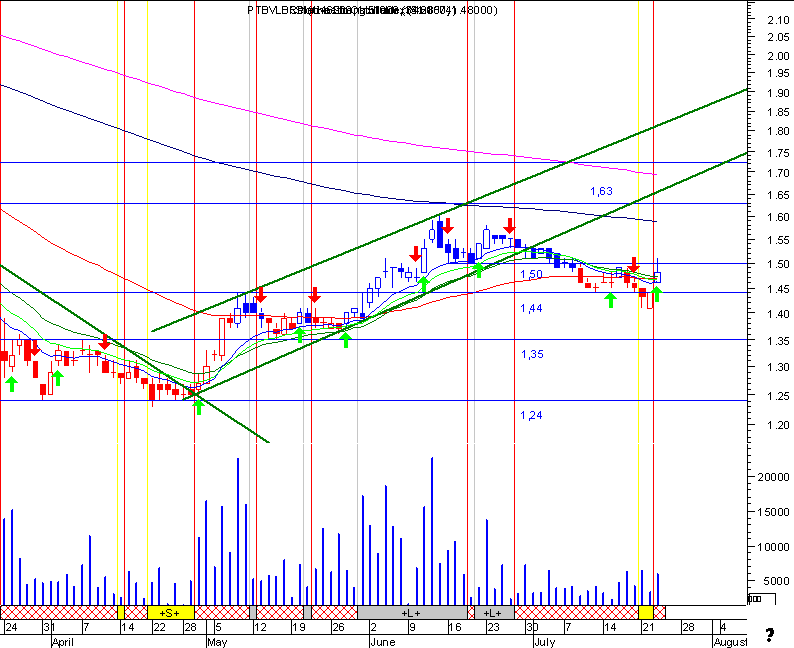Click the April month label
Screen dimensions: 794x648
point(63,642)
